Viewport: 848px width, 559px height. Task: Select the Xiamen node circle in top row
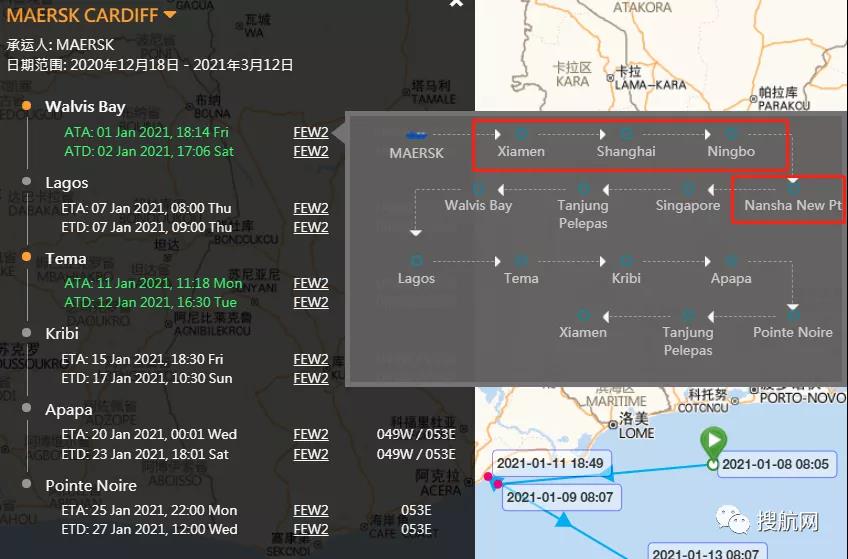point(521,133)
